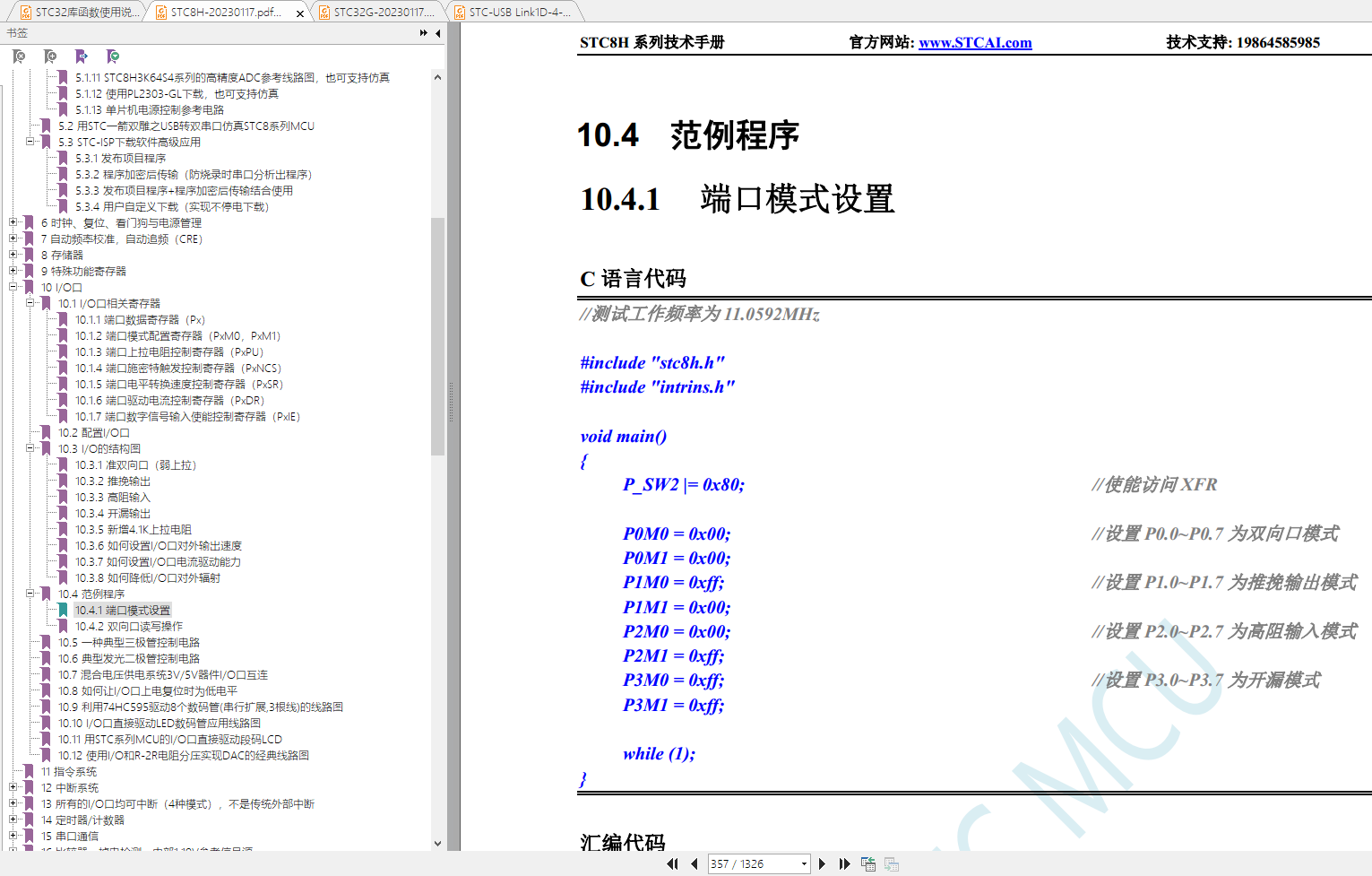This screenshot has width=1372, height=876.
Task: Click the add new bookmark icon
Action: coord(50,56)
